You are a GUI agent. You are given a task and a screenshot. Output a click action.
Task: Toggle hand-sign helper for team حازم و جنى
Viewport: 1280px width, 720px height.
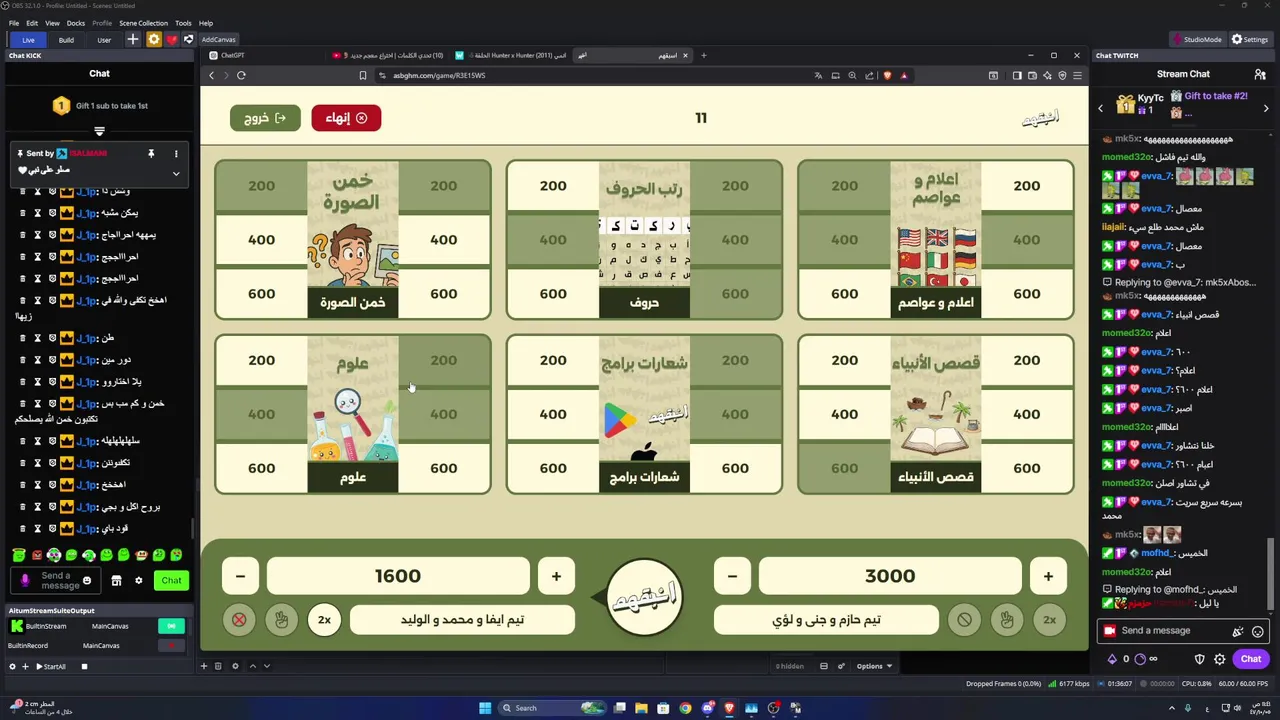point(1006,620)
